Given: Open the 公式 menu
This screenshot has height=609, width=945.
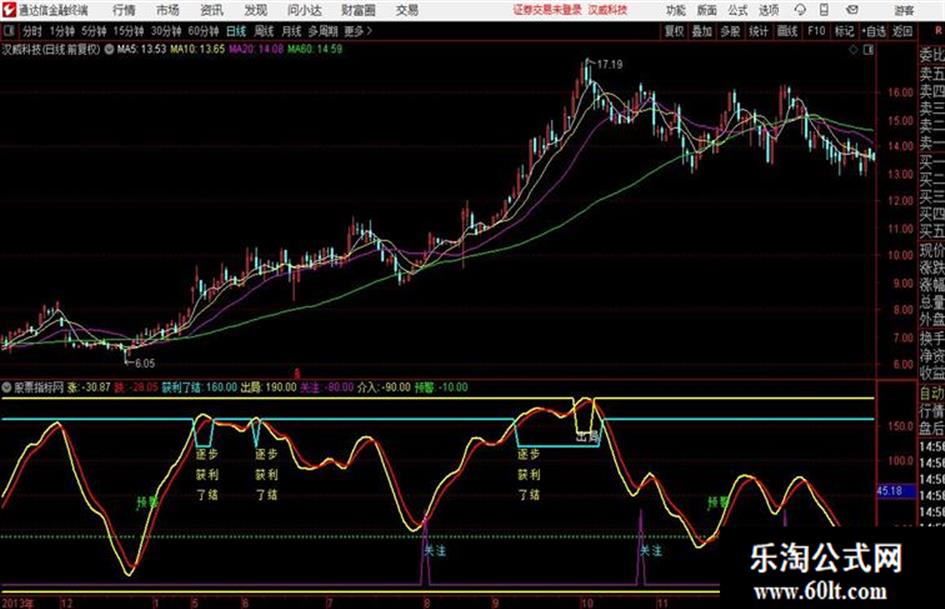Looking at the screenshot, I should click(737, 10).
